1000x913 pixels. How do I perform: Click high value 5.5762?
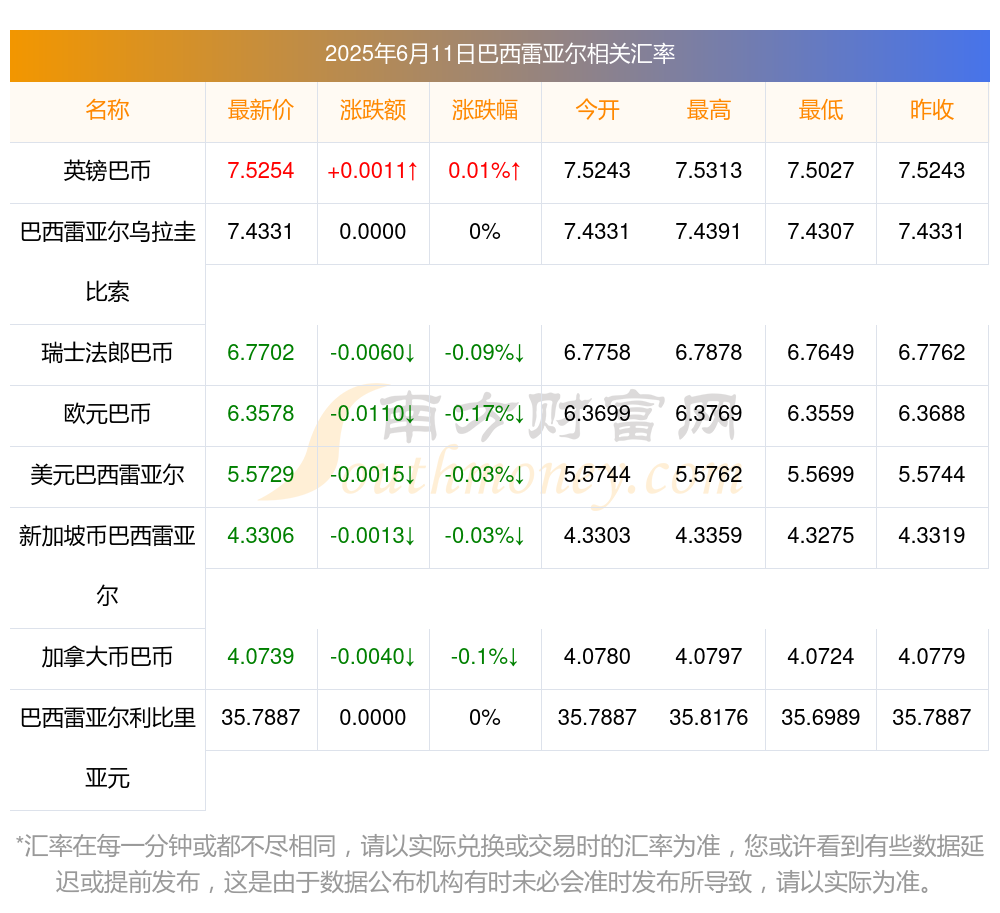(709, 475)
